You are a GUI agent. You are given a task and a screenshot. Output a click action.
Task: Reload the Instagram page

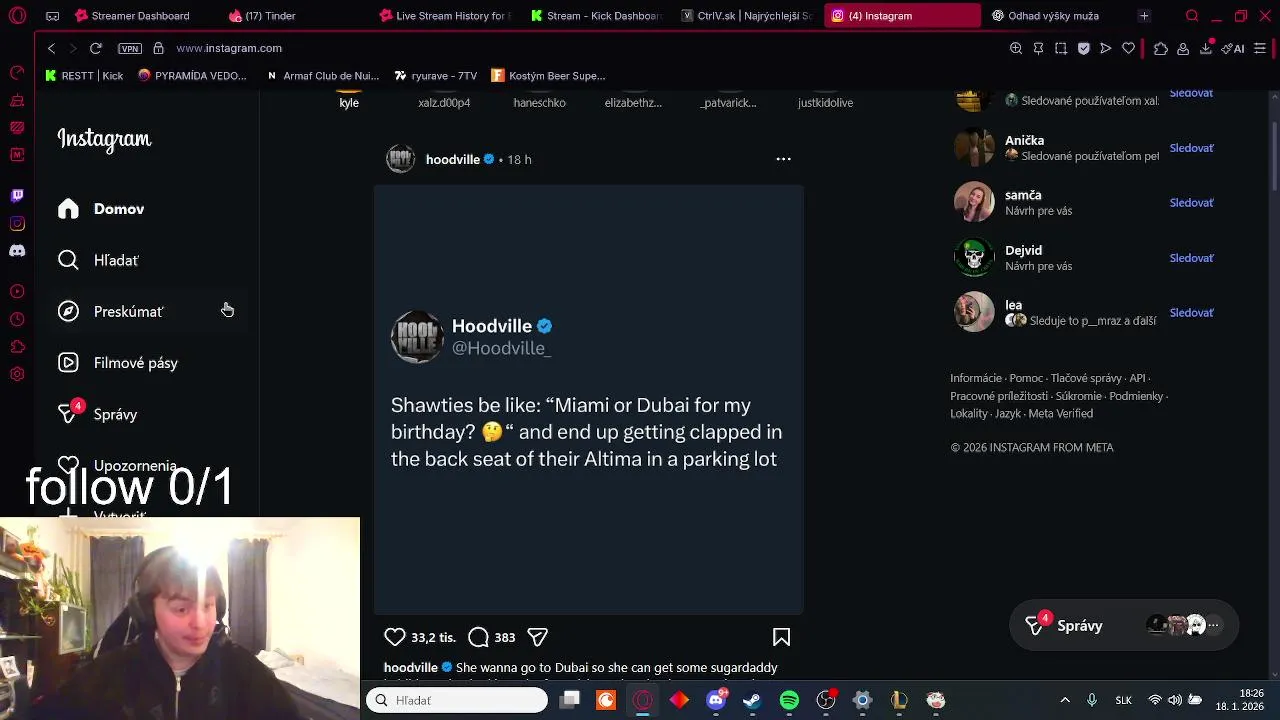[95, 48]
